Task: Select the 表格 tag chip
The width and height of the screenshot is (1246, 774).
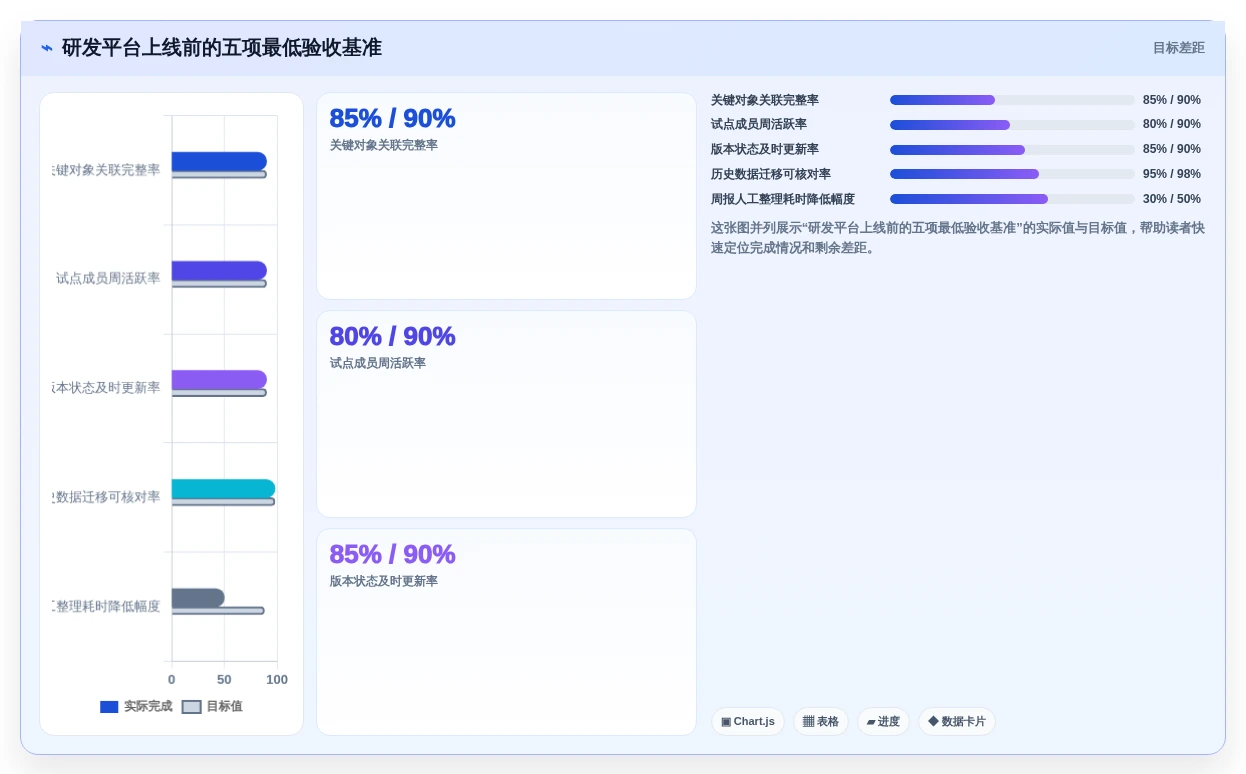Action: (821, 721)
